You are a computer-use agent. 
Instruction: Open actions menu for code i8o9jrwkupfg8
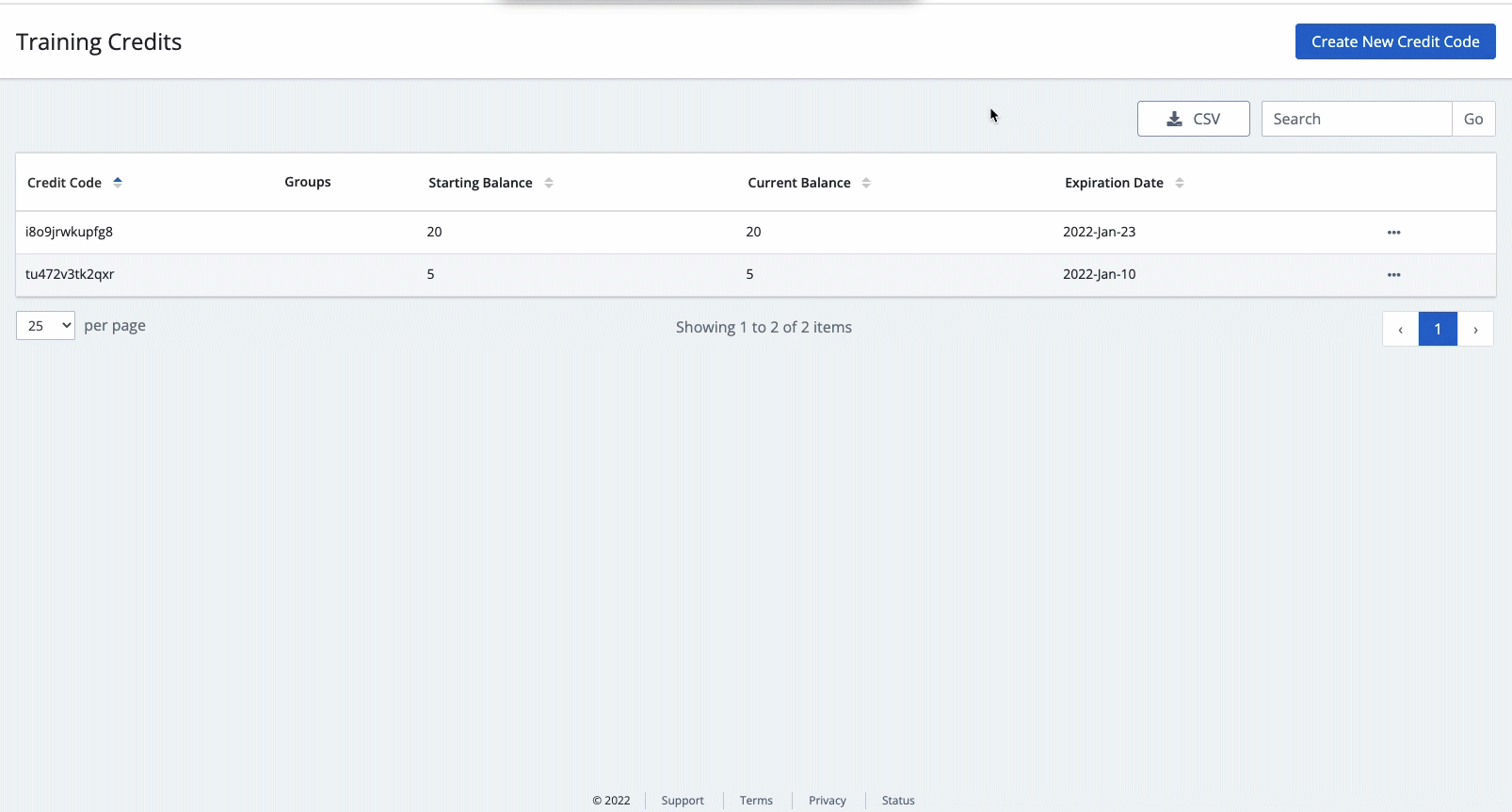click(1393, 233)
